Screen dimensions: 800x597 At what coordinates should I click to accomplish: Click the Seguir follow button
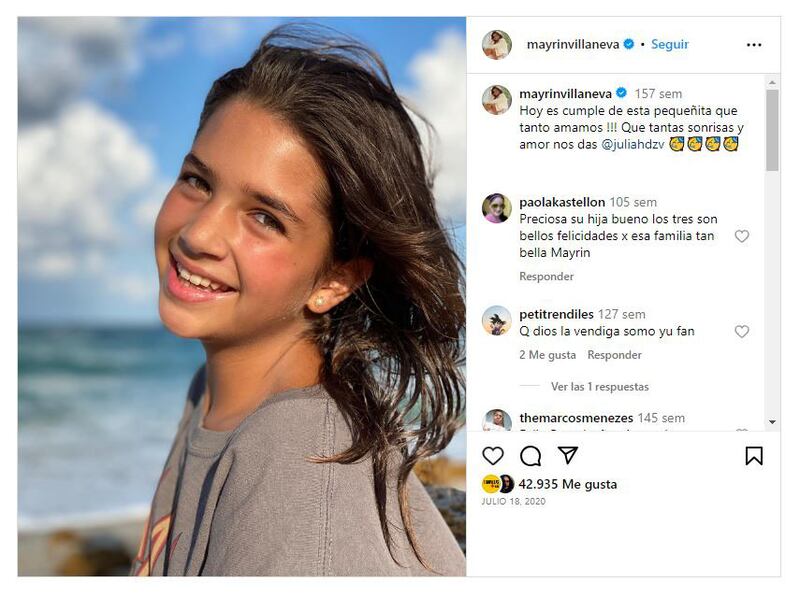pyautogui.click(x=669, y=45)
